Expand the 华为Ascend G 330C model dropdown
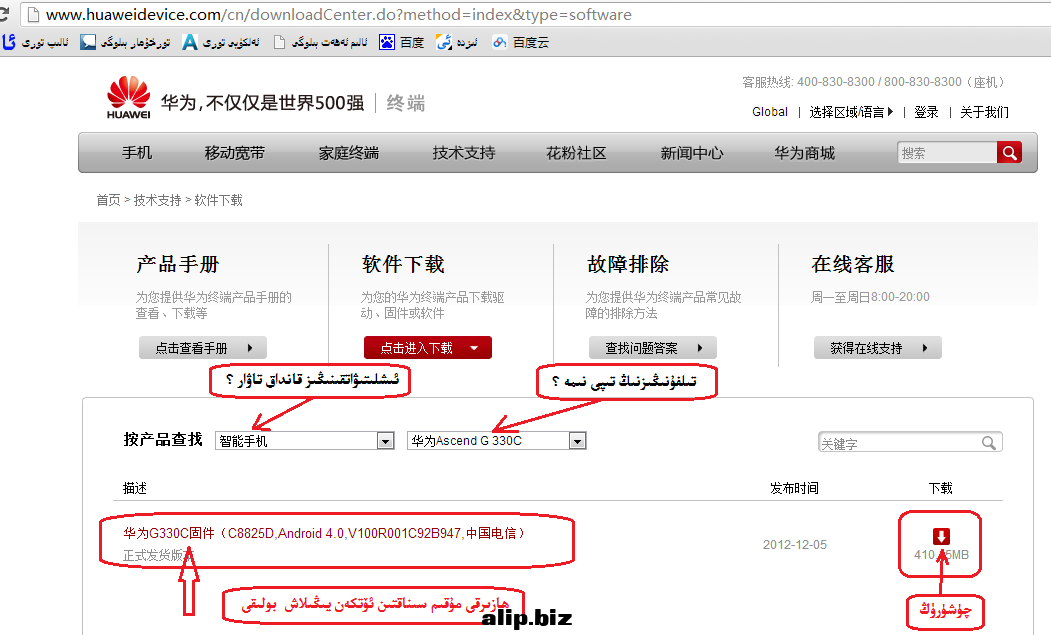The height and width of the screenshot is (635, 1051). pyautogui.click(x=577, y=441)
